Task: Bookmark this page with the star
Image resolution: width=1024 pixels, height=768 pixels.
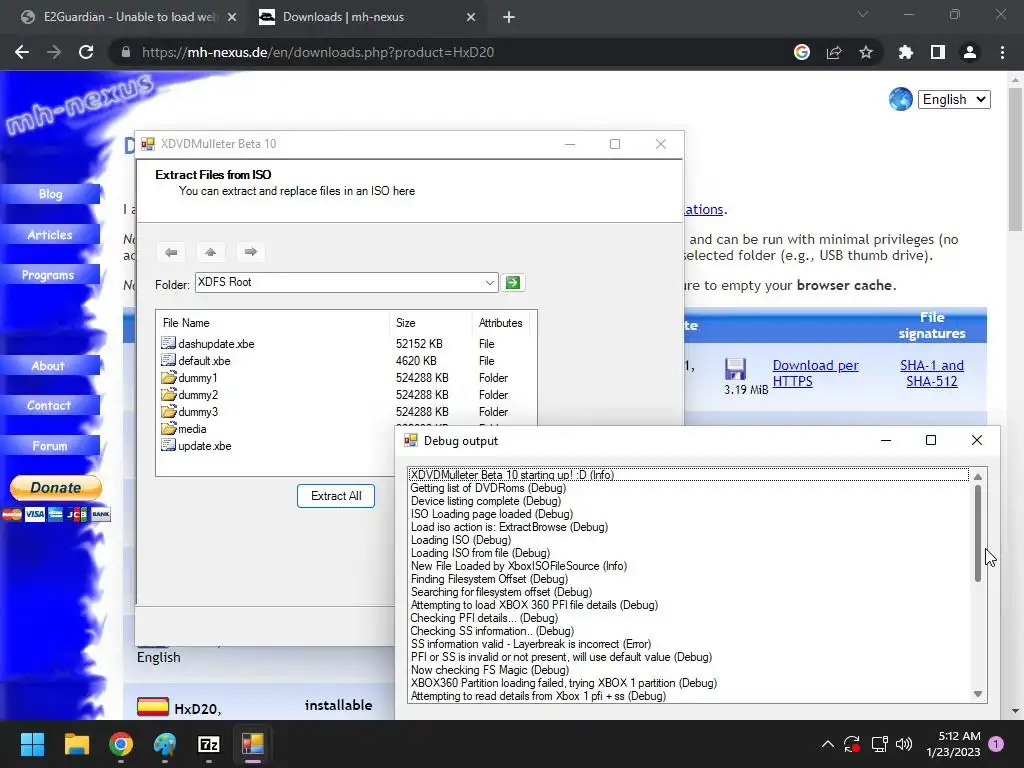Action: [866, 52]
